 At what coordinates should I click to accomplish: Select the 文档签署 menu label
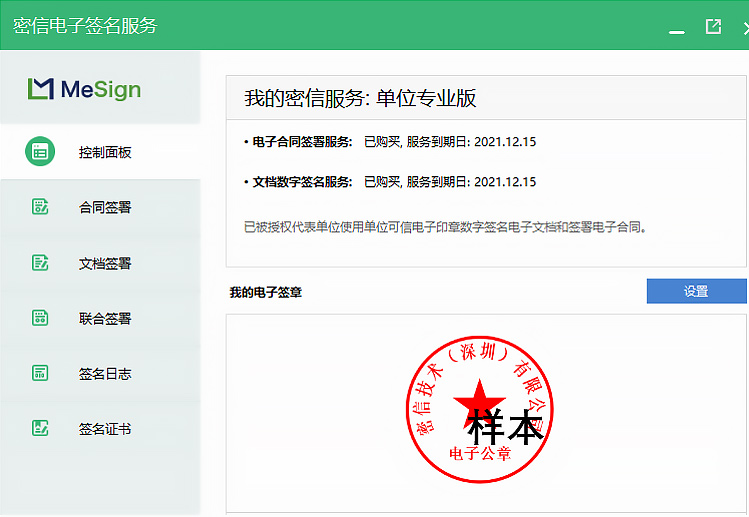pyautogui.click(x=105, y=264)
